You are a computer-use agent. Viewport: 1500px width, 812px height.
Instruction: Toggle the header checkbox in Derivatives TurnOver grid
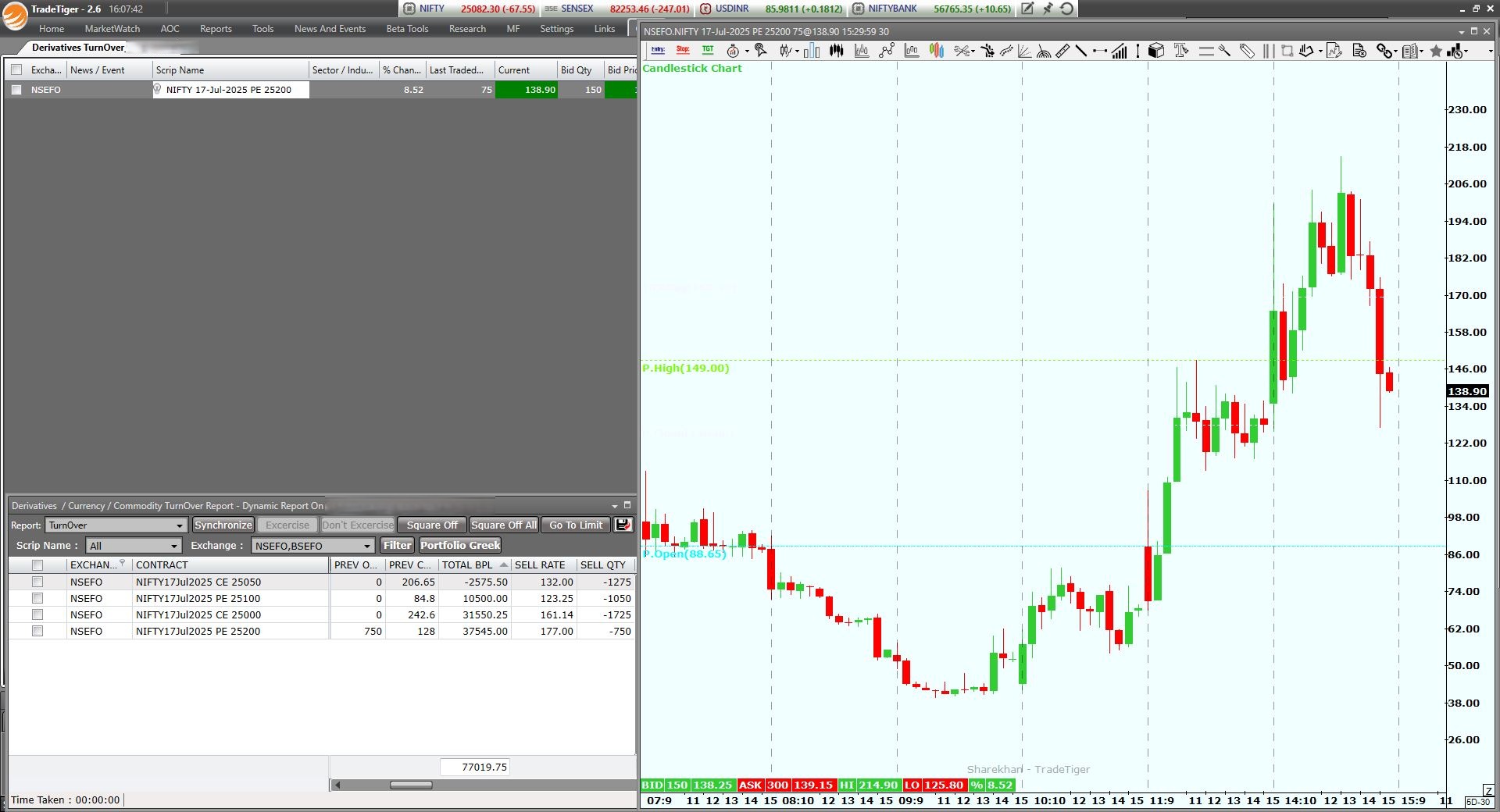tap(16, 69)
